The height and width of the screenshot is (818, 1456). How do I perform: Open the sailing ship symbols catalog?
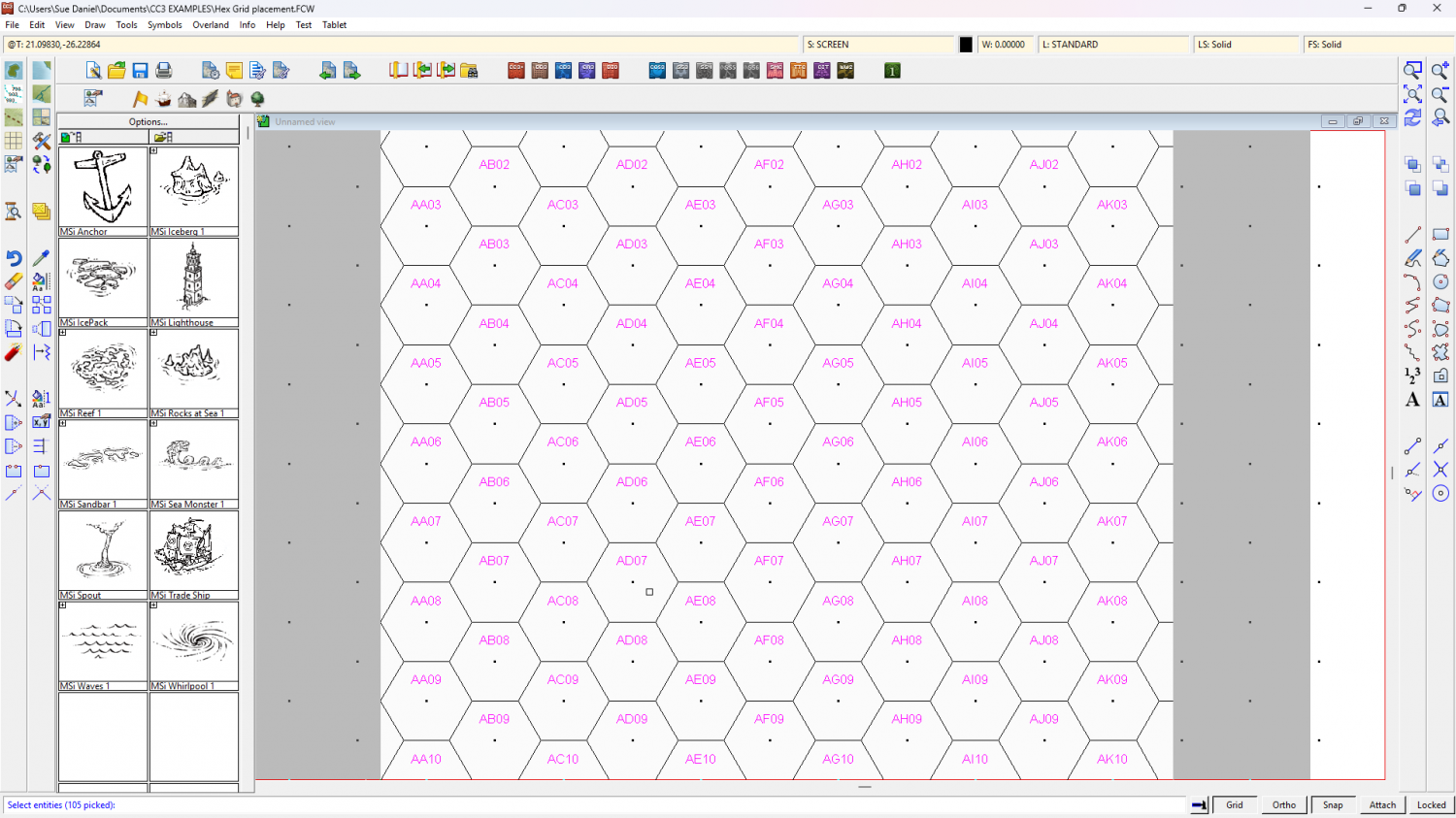(x=164, y=99)
